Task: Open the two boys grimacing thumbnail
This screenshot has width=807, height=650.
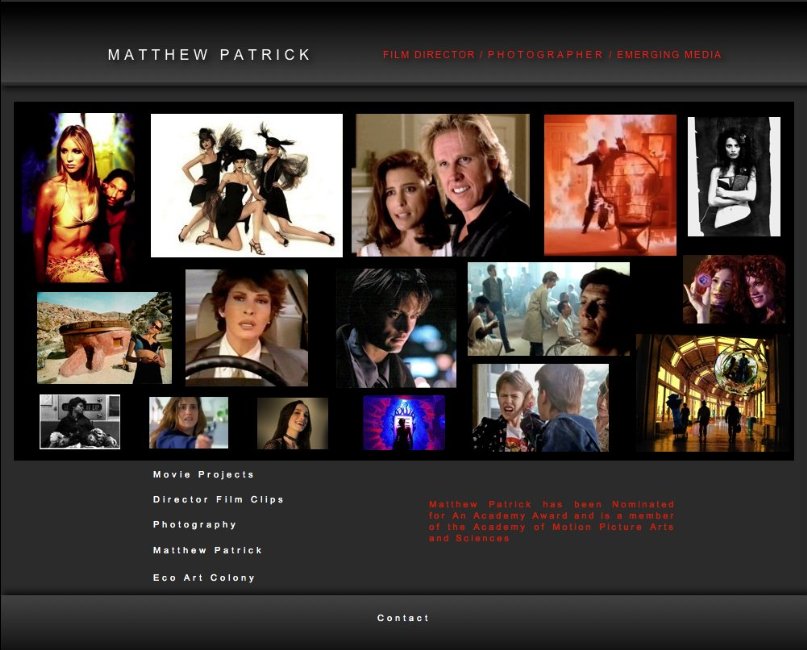Action: 540,407
